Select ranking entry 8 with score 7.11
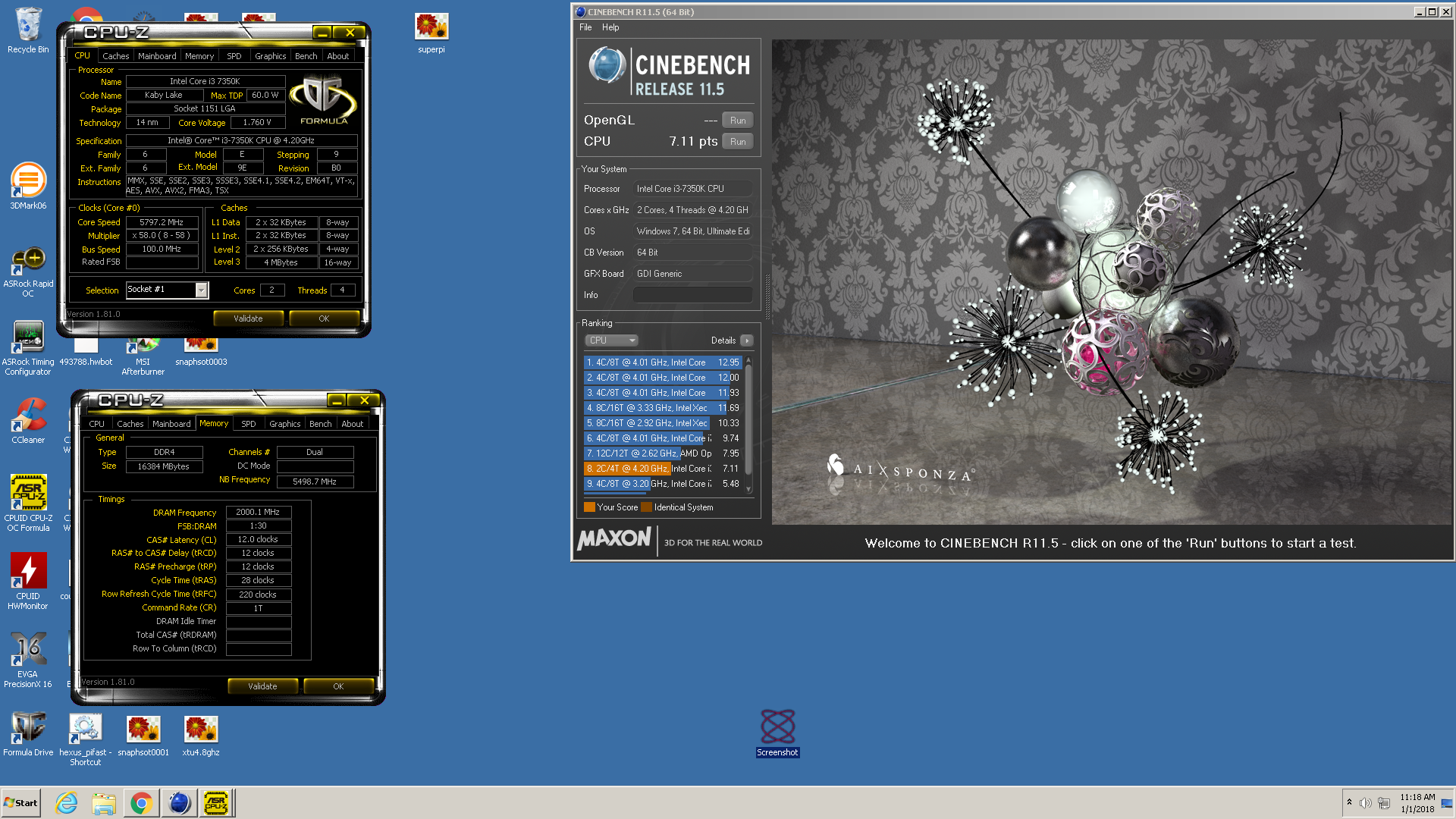 pyautogui.click(x=664, y=469)
